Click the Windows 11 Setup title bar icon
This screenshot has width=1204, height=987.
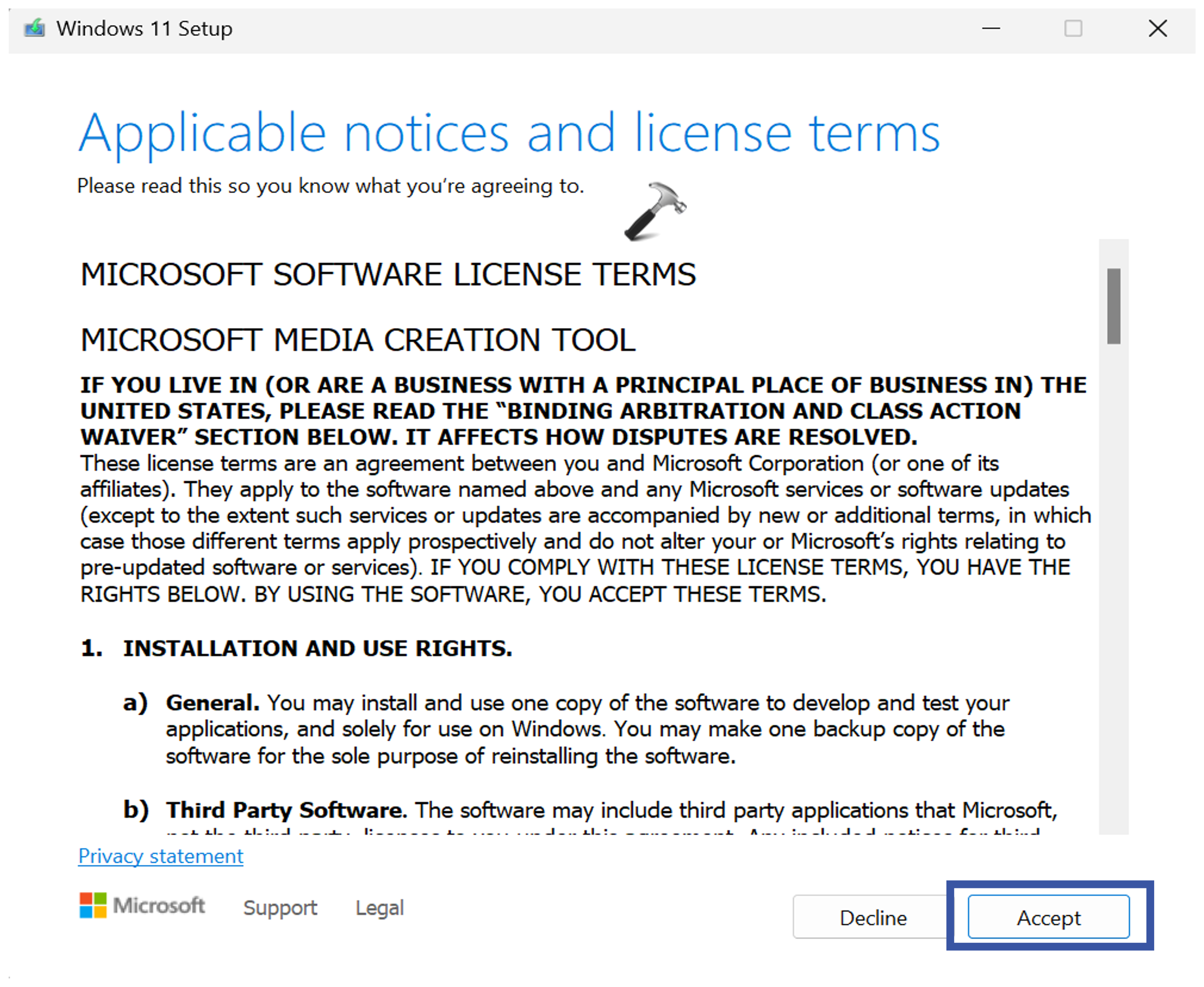point(34,28)
